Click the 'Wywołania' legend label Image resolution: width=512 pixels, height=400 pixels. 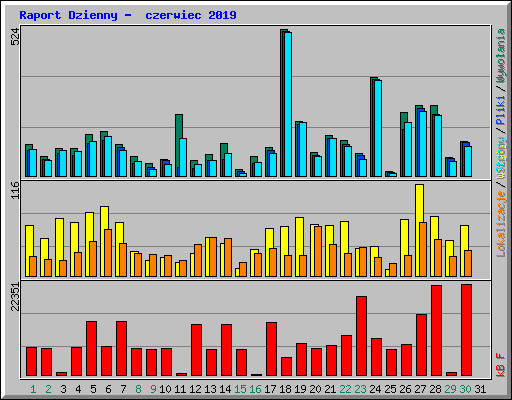[x=501, y=56]
